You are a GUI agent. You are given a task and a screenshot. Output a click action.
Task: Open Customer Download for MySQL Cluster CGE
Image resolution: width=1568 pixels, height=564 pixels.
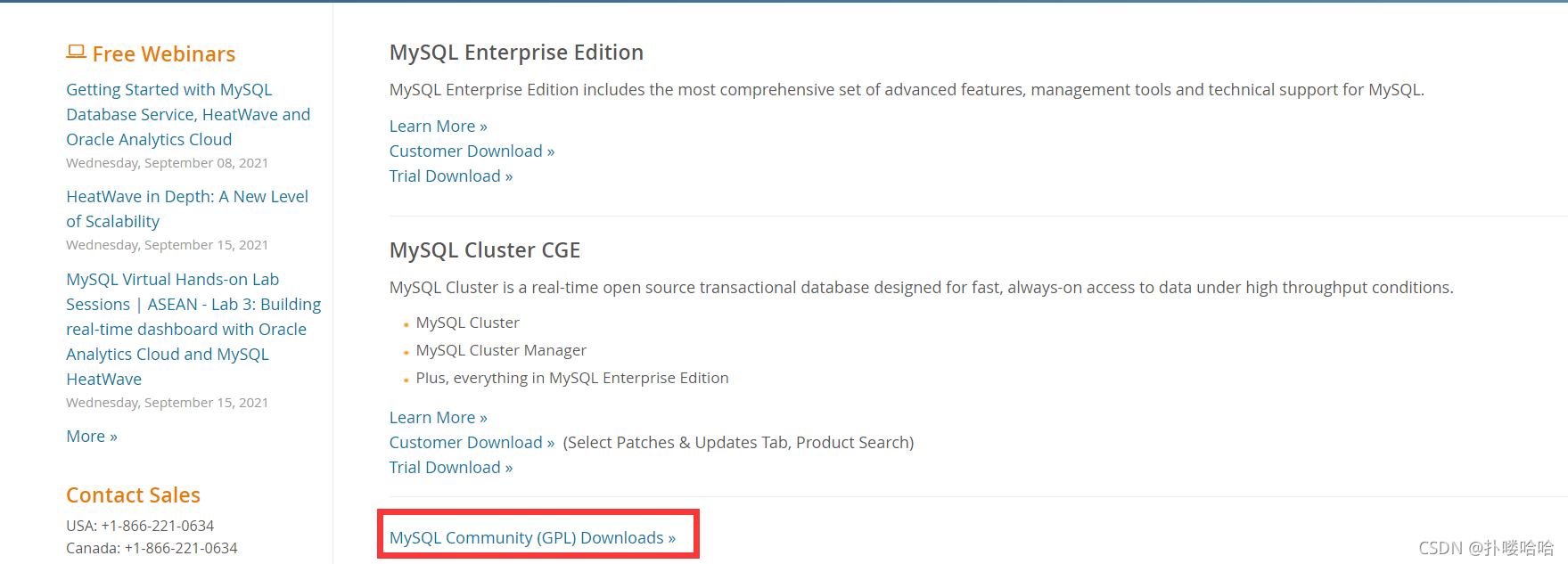(472, 442)
